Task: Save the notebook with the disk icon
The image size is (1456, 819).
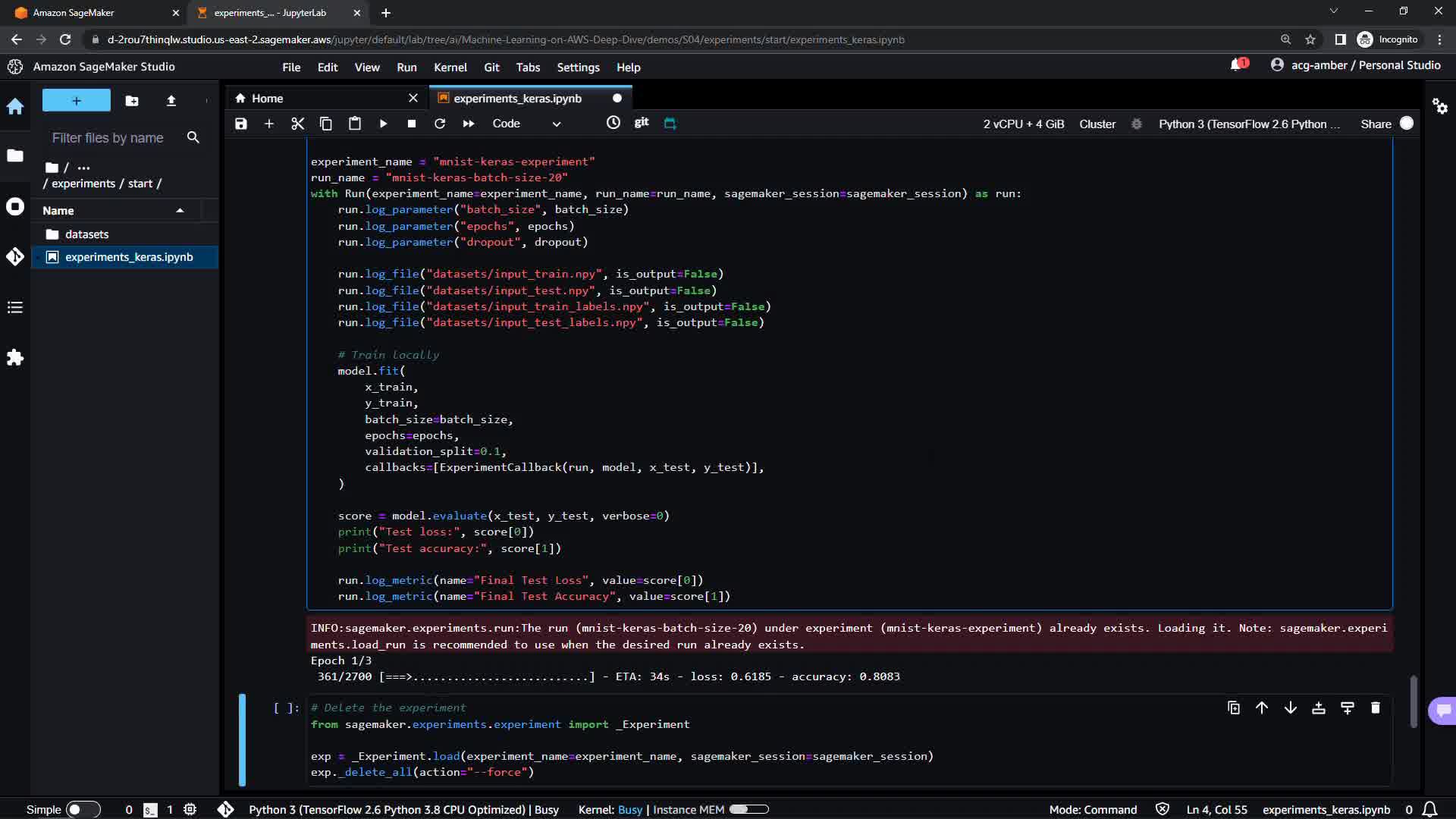Action: (240, 124)
